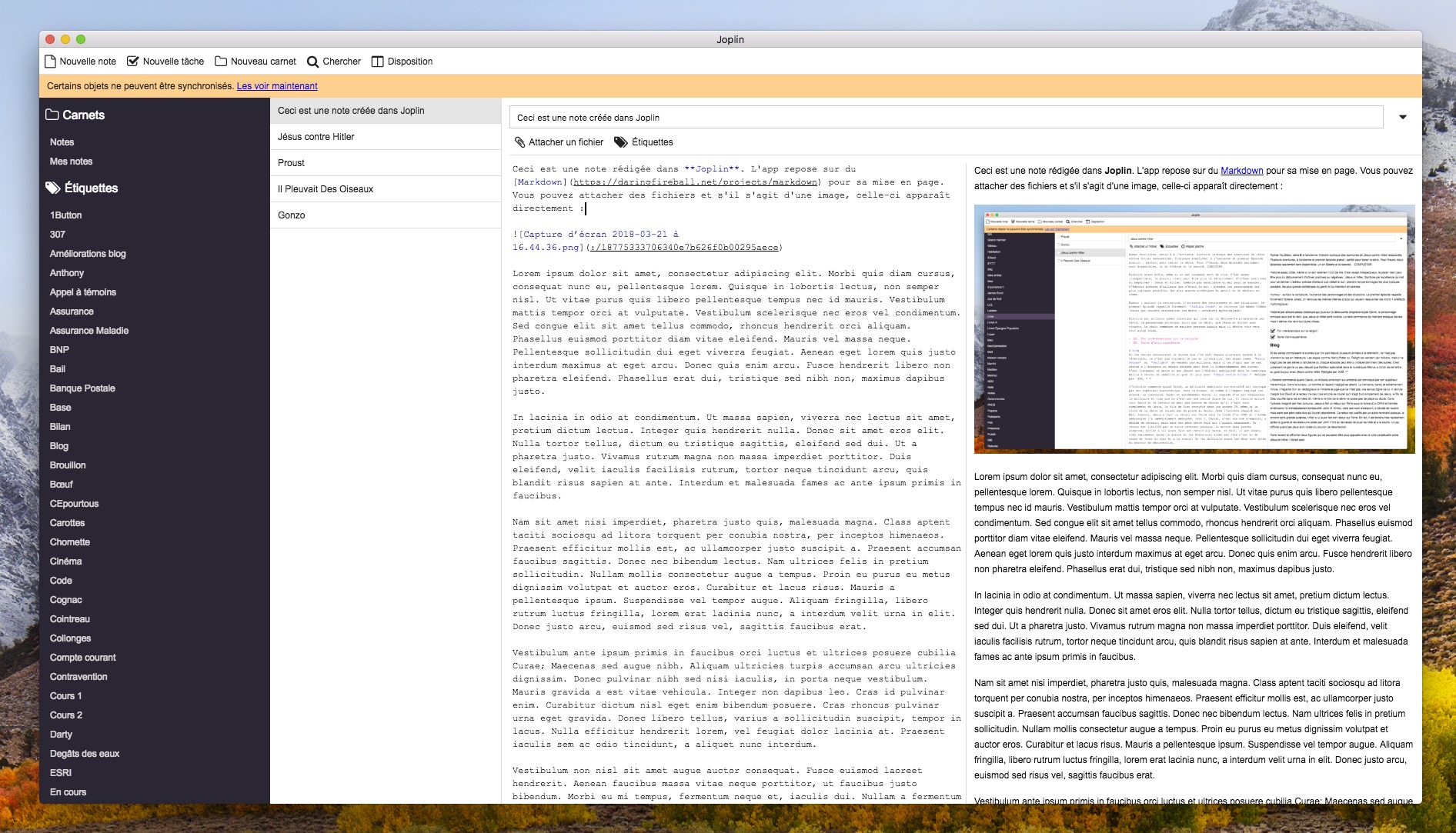Follow the Markdown link in preview
The width and height of the screenshot is (1456, 833).
tap(1241, 171)
